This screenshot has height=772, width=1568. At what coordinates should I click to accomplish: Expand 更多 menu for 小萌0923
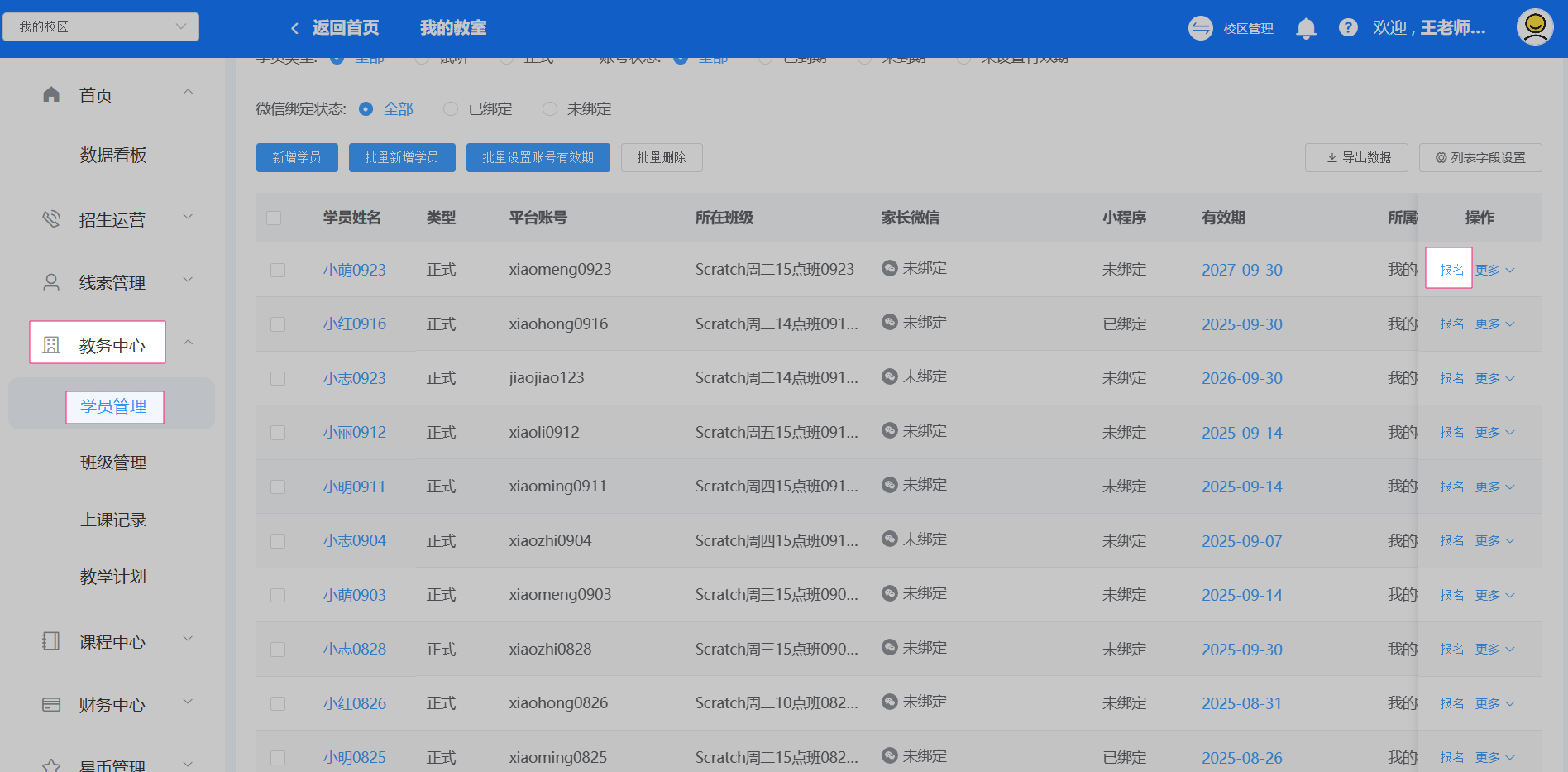pyautogui.click(x=1494, y=271)
